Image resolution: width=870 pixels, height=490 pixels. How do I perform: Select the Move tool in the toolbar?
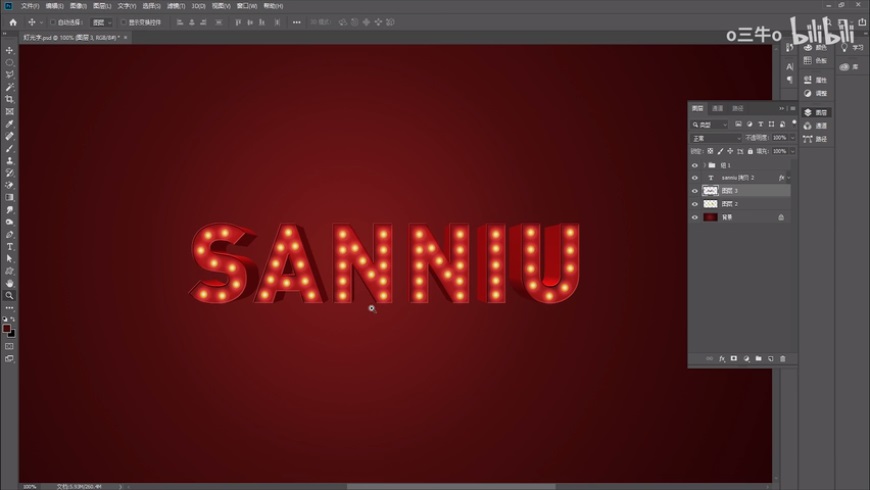[x=10, y=50]
